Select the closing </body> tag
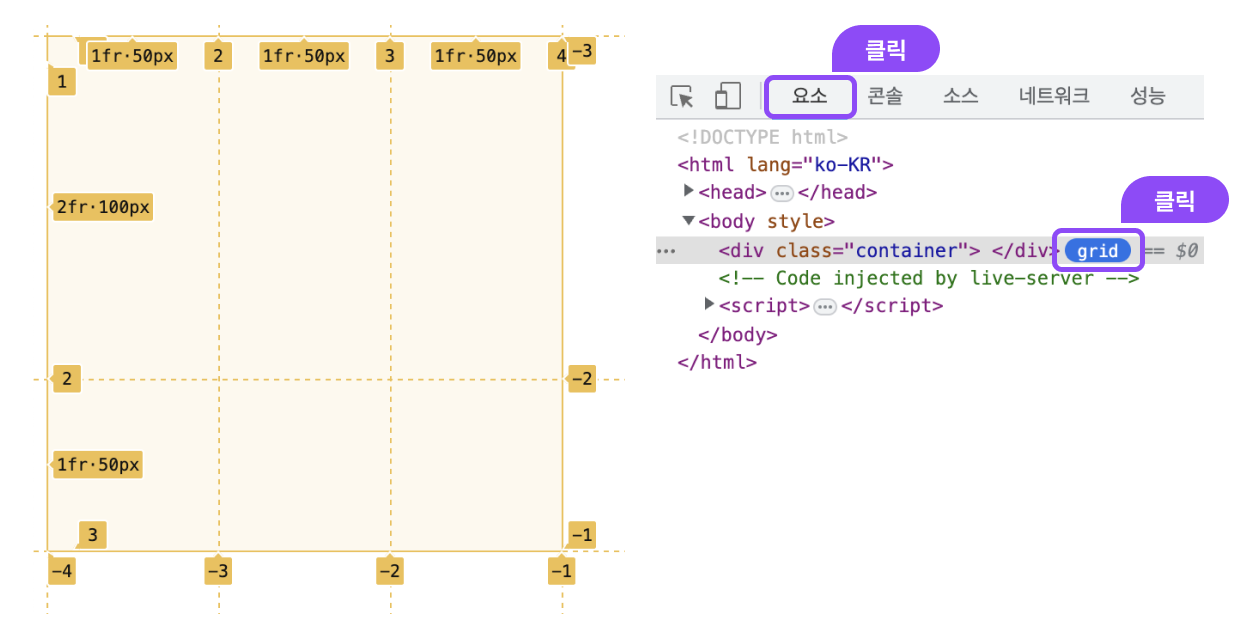The width and height of the screenshot is (1242, 623). tap(737, 335)
